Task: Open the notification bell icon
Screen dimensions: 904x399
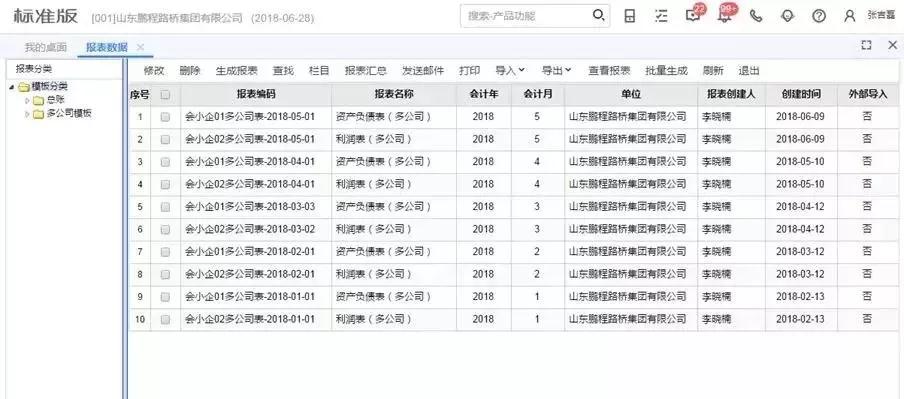Action: click(724, 16)
